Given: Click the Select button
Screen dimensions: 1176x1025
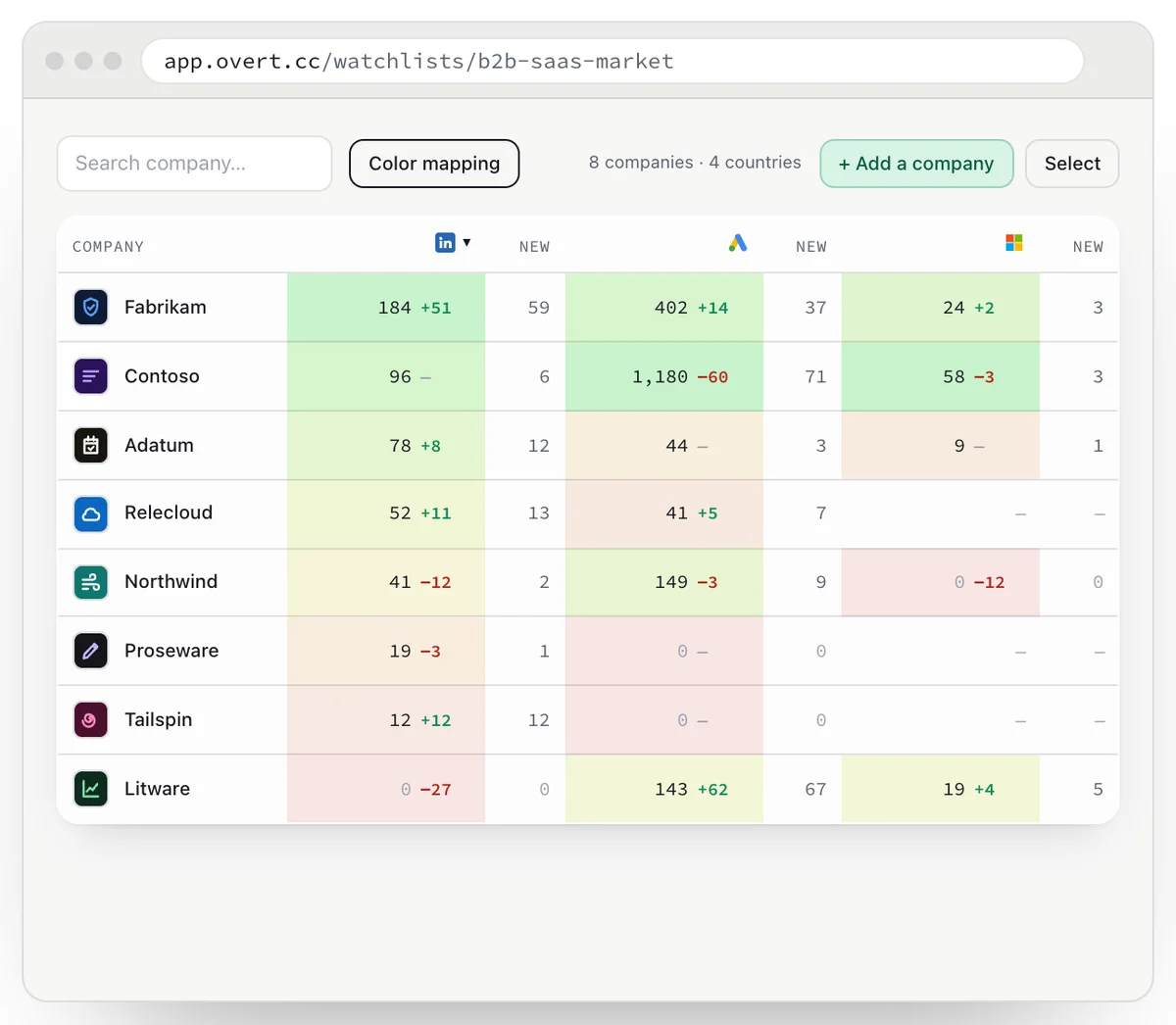Looking at the screenshot, I should (x=1072, y=164).
